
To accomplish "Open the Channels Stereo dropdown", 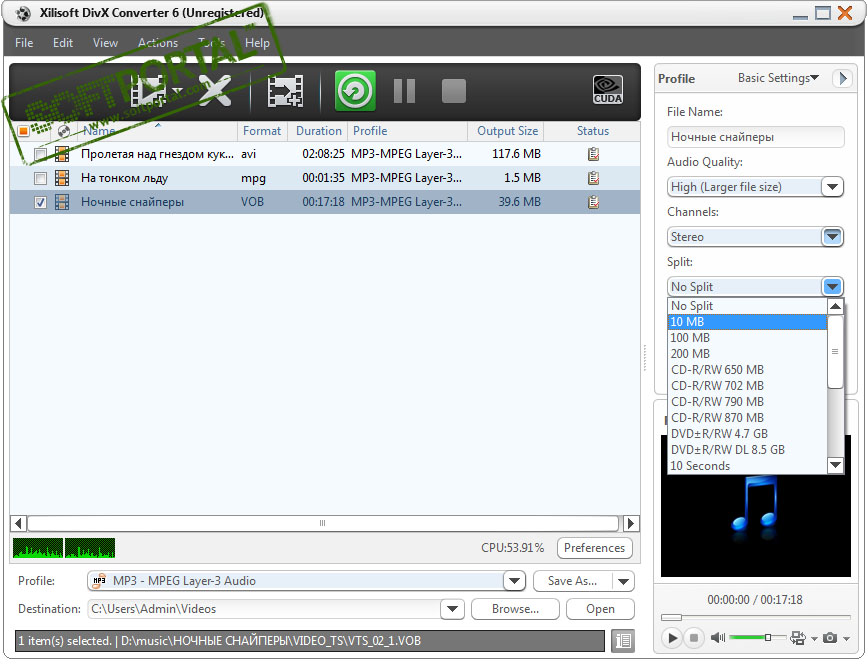I will (x=832, y=236).
